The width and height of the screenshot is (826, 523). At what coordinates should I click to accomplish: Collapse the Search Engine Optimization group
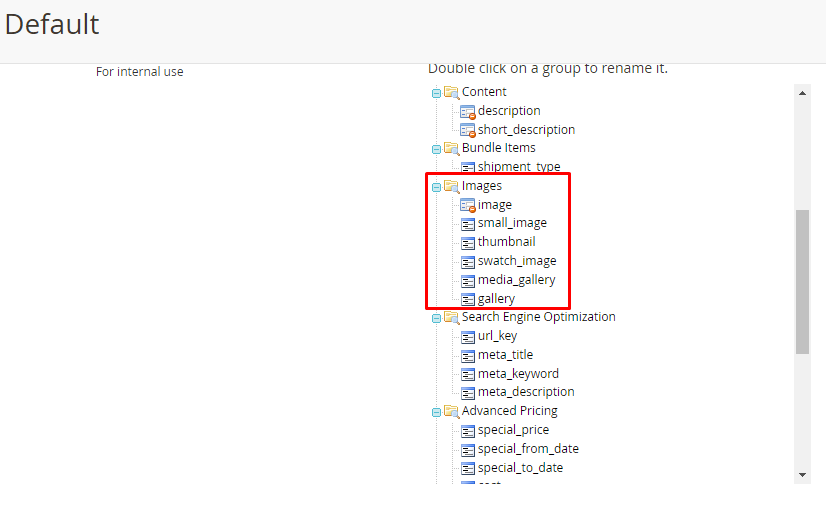[436, 318]
